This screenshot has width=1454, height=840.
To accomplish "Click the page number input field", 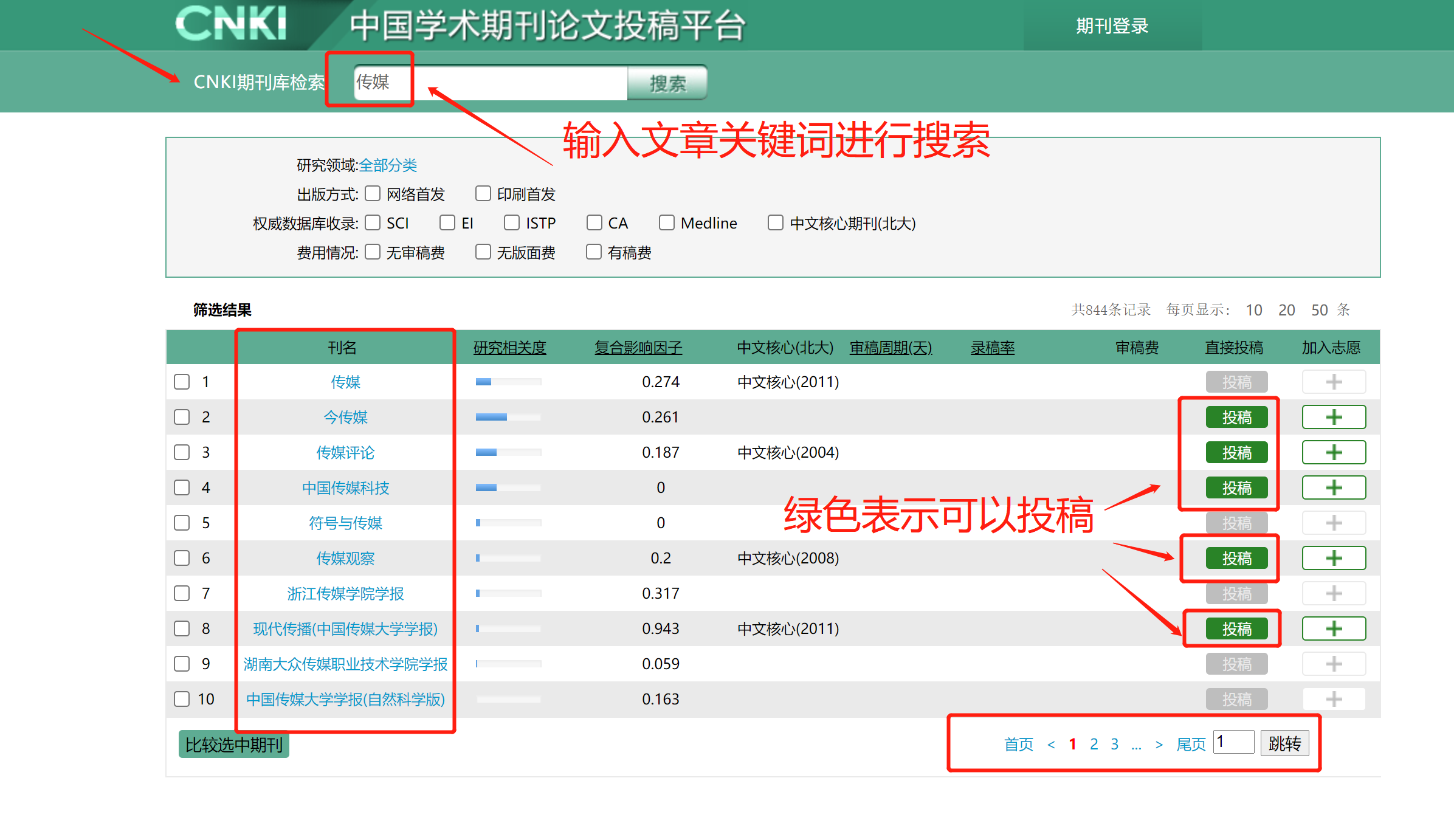I will (x=1233, y=742).
